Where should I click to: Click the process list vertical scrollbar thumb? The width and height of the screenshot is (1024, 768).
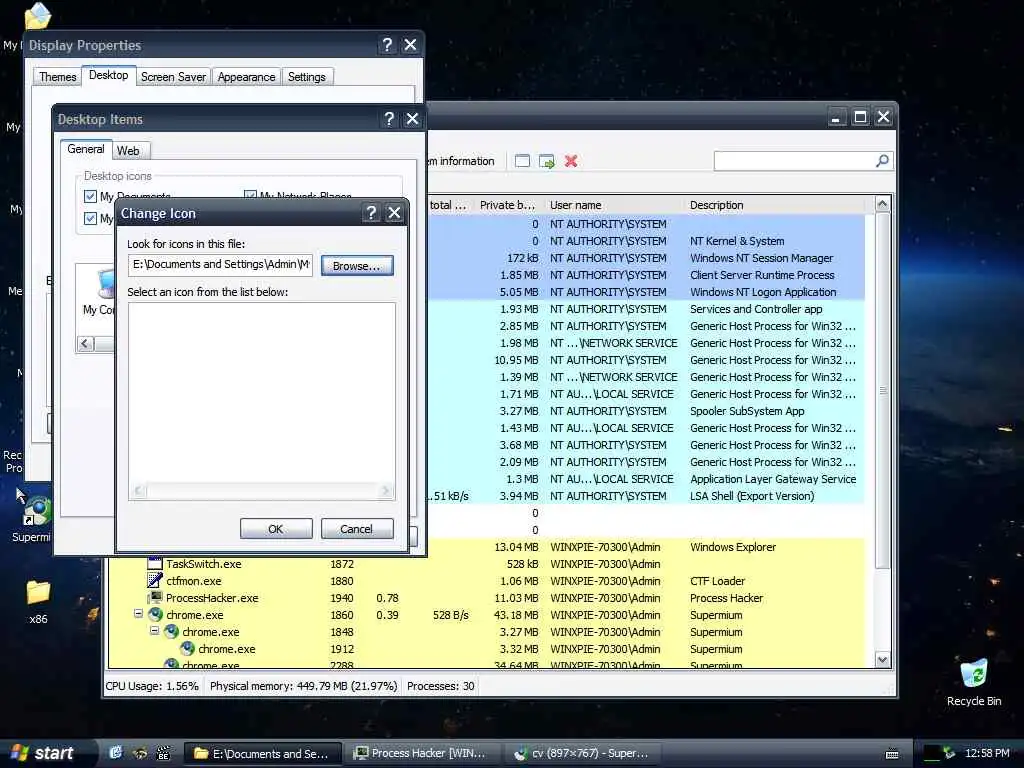(x=882, y=391)
